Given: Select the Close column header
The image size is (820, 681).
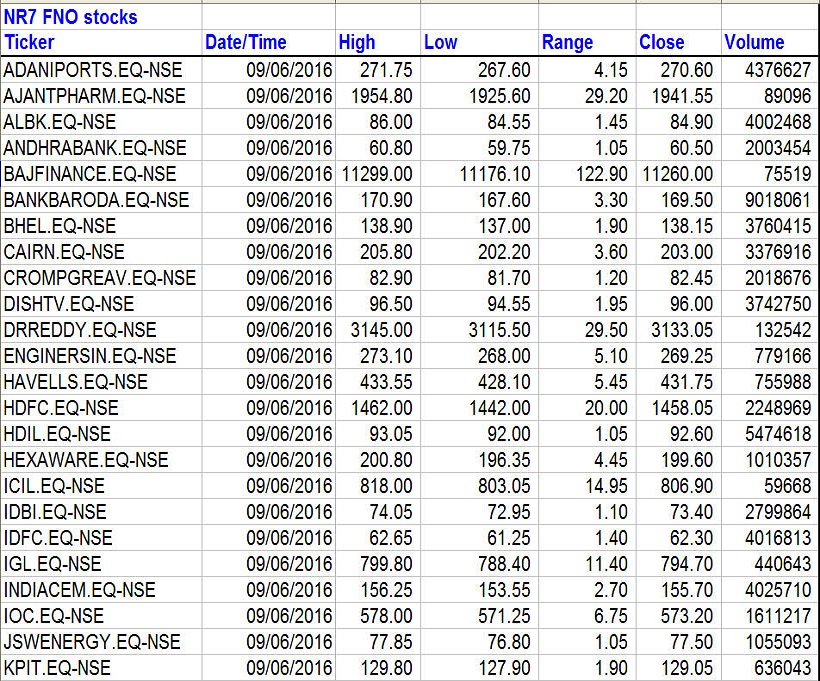Looking at the screenshot, I should tap(661, 42).
